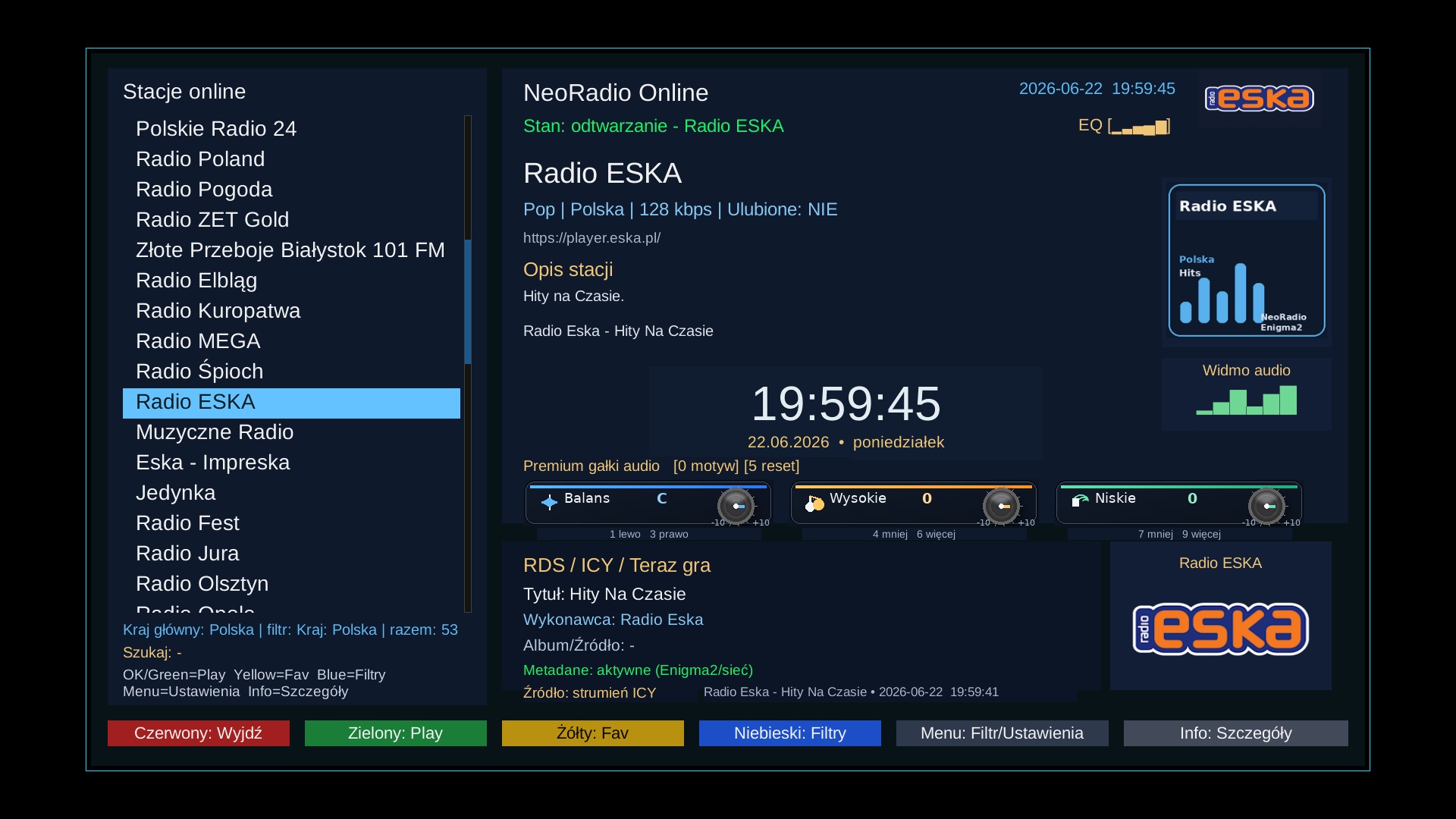Open Menu: Filtr/Ustawienia
The image size is (1456, 819).
[1003, 733]
